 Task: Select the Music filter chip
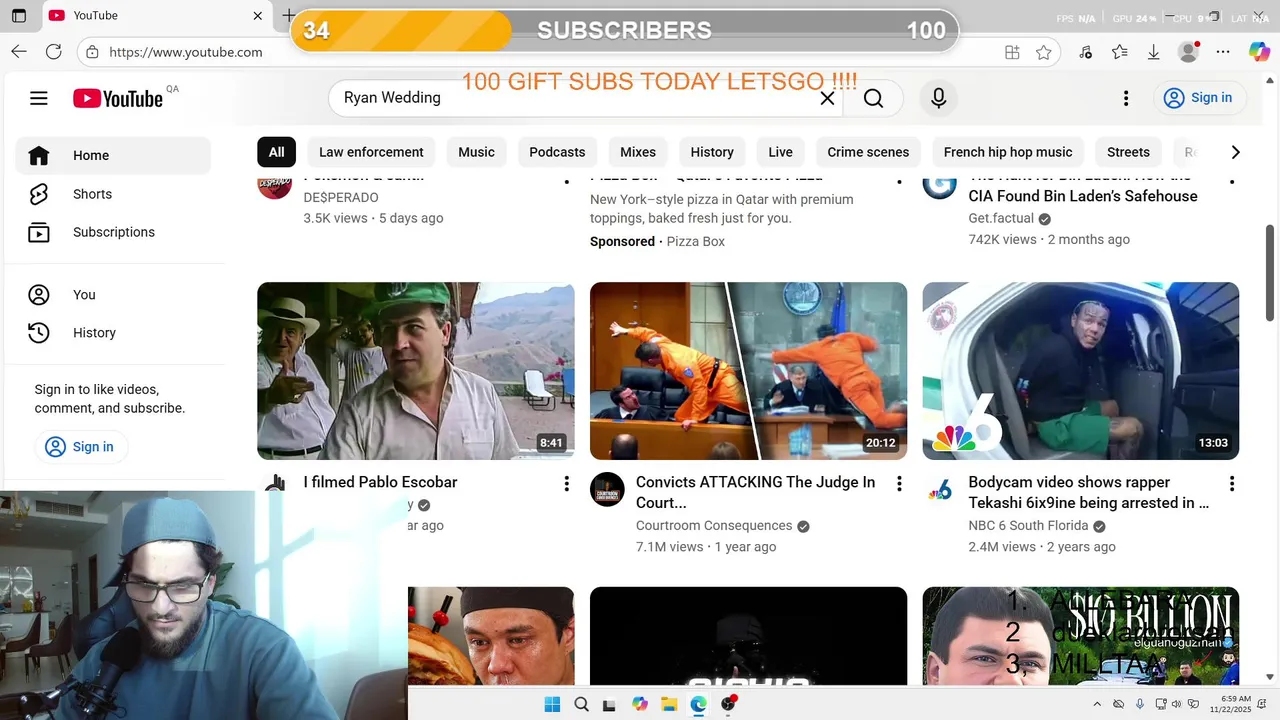click(x=476, y=152)
